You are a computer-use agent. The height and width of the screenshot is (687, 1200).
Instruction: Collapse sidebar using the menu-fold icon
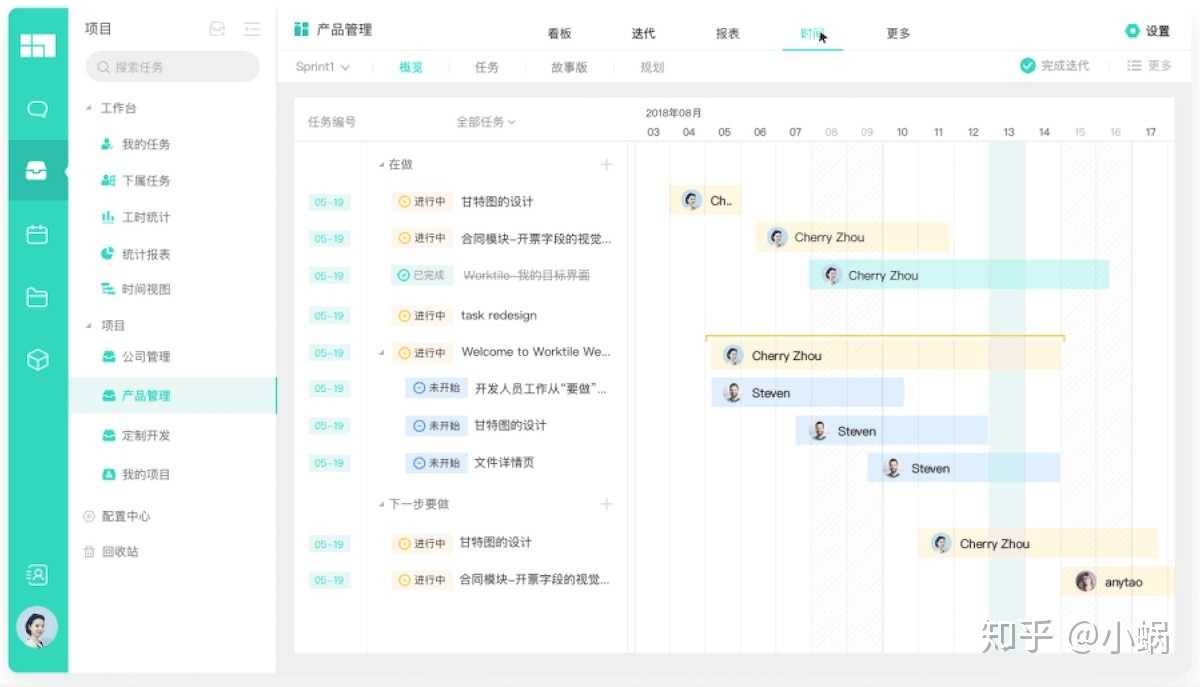[251, 30]
